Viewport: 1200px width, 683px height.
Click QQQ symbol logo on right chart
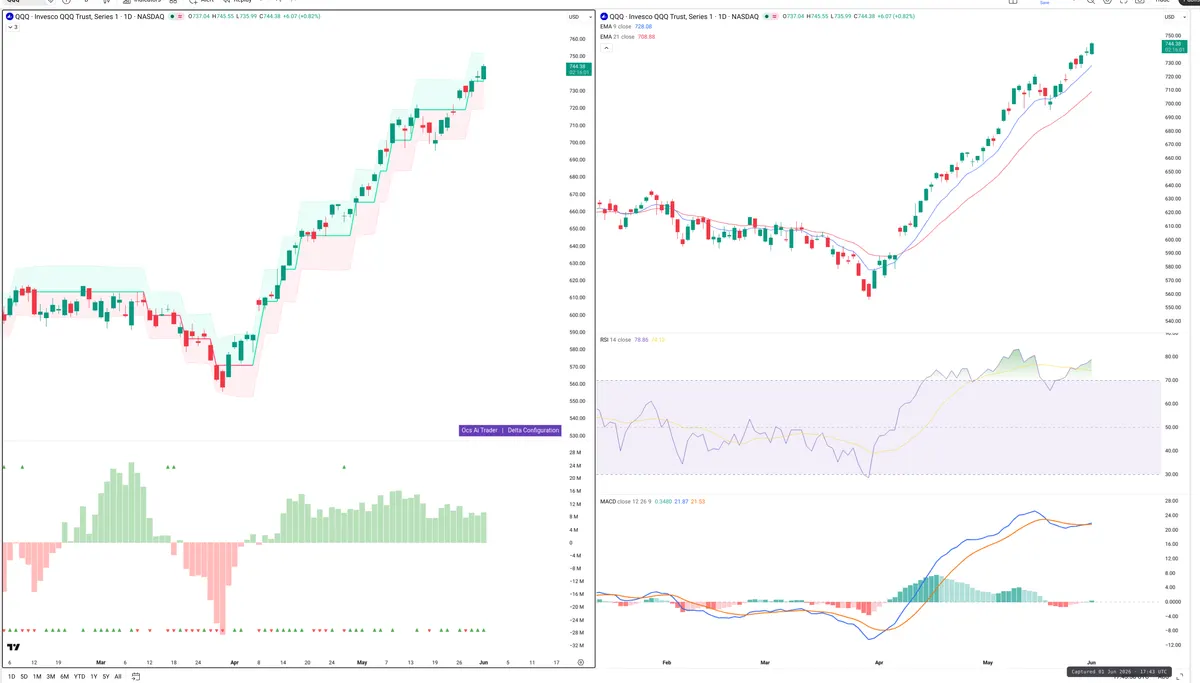point(604,16)
